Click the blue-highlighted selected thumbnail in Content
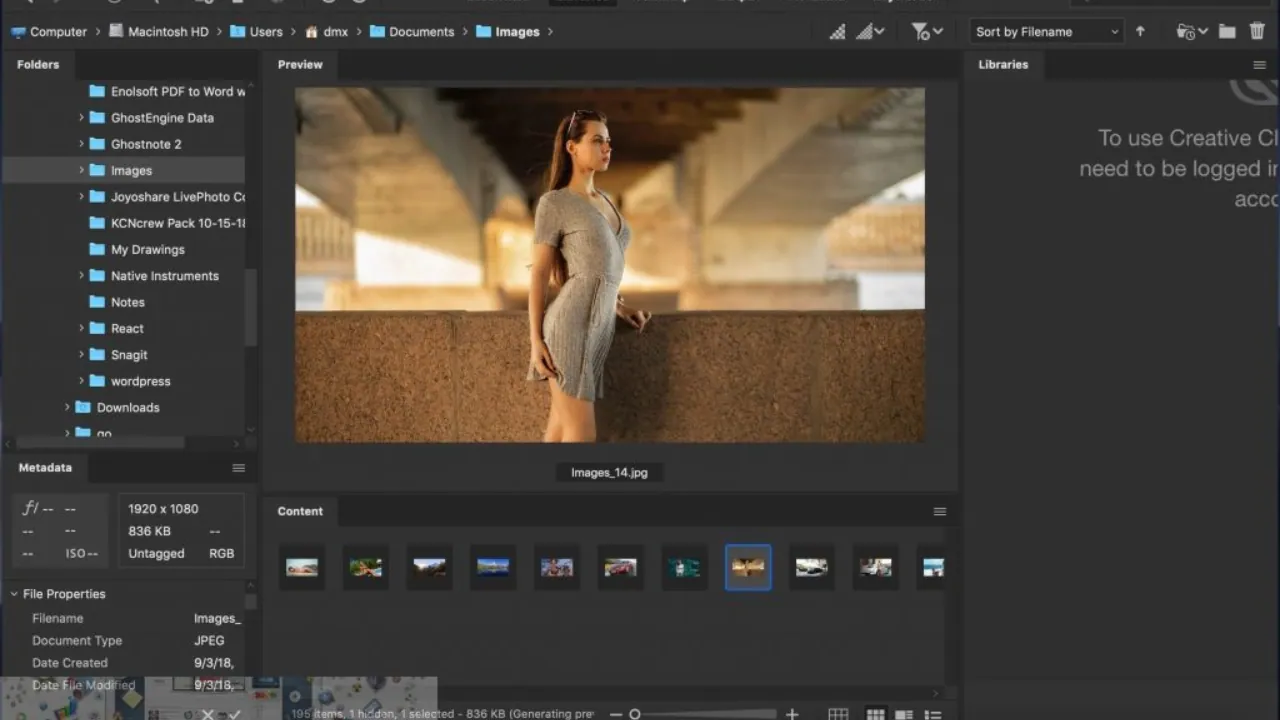The image size is (1280, 720). click(748, 567)
